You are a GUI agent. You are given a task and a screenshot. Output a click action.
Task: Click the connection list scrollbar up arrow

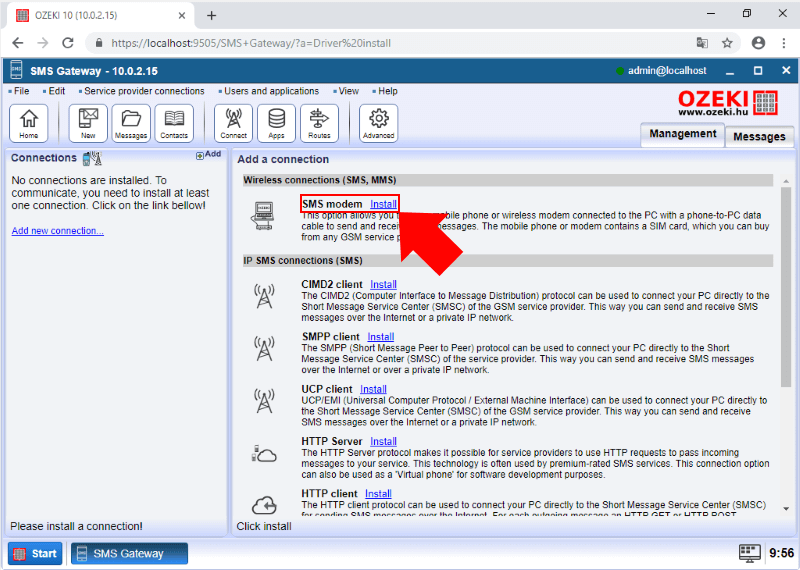(786, 181)
